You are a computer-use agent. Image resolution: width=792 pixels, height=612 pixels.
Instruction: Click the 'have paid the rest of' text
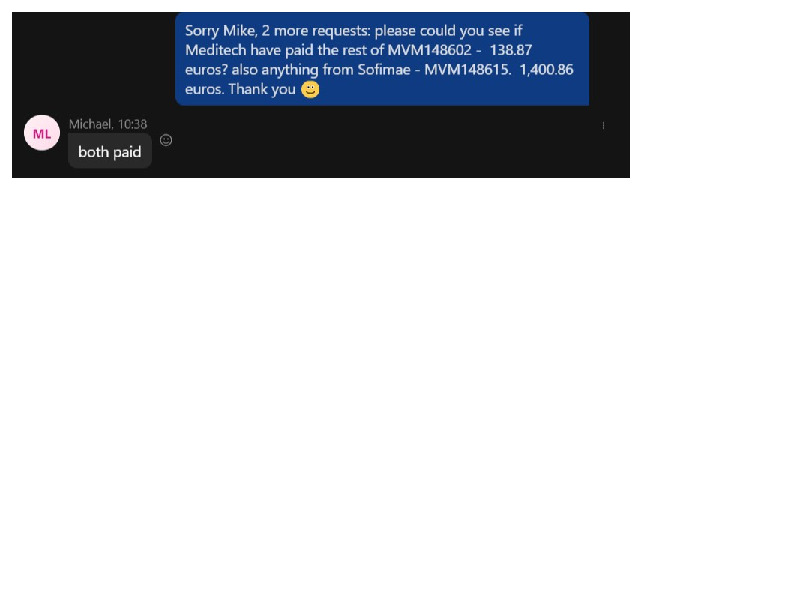click(317, 50)
